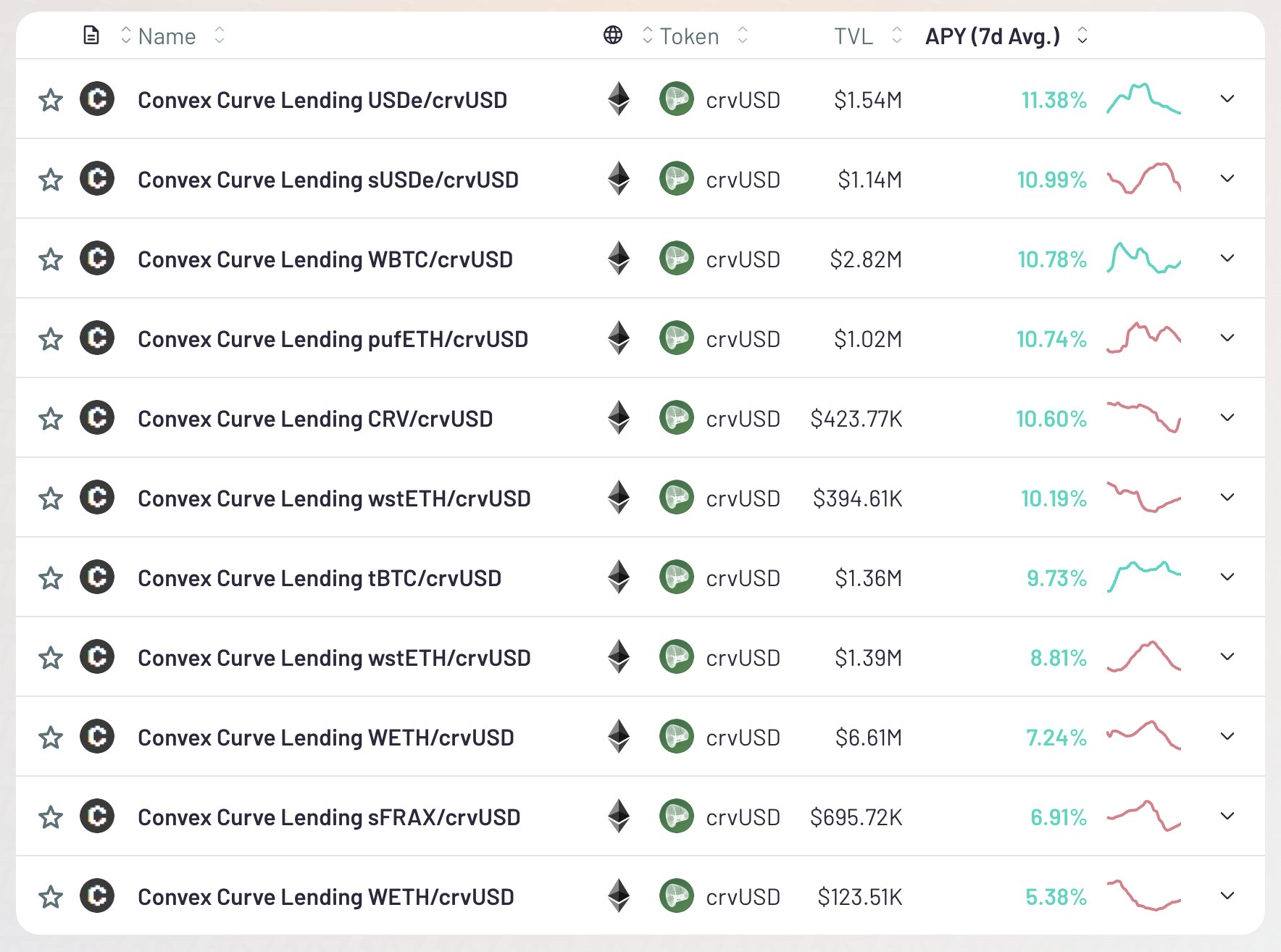Viewport: 1281px width, 952px height.
Task: Click Ethereum icon on USDe/crvUSD row
Action: [x=618, y=99]
